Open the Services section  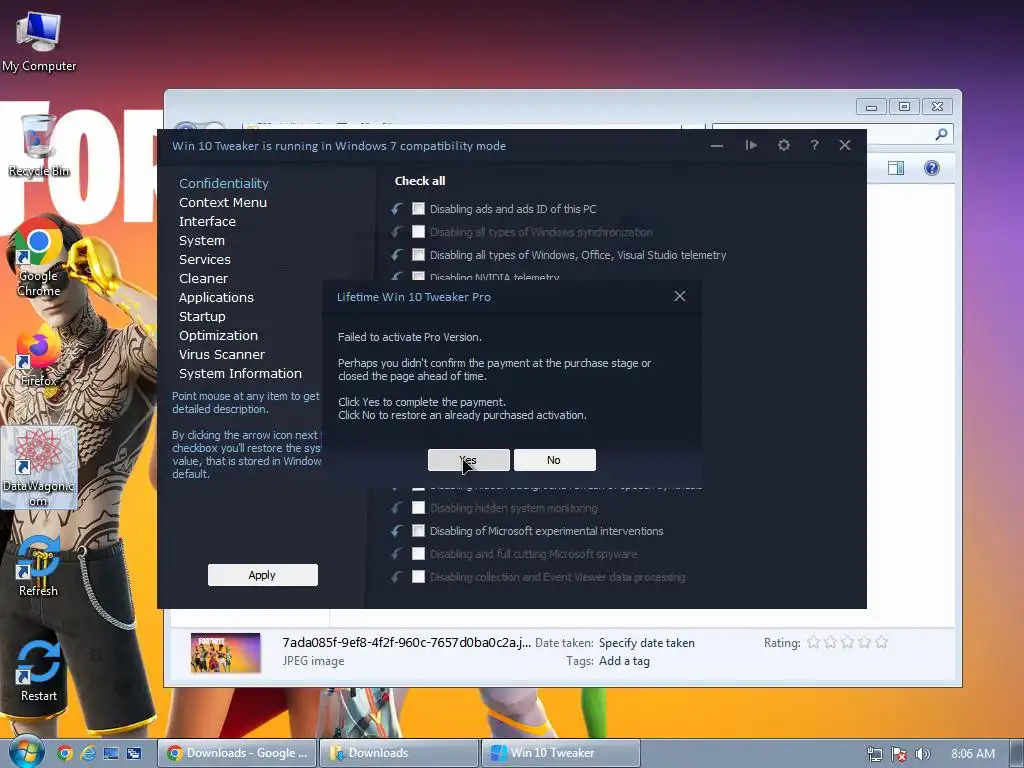204,259
